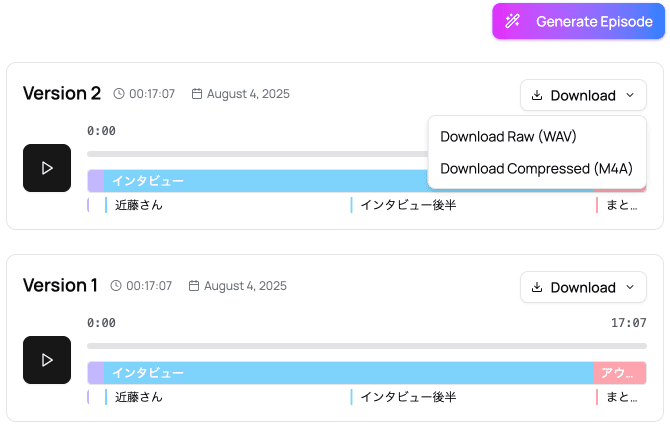Click the calendar icon beside Version 1 date

194,286
